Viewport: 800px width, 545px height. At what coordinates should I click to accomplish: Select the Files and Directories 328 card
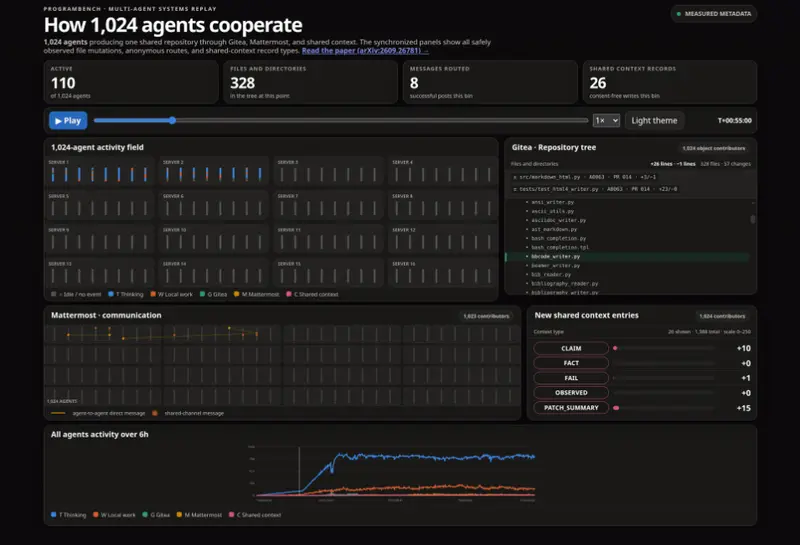(x=310, y=82)
